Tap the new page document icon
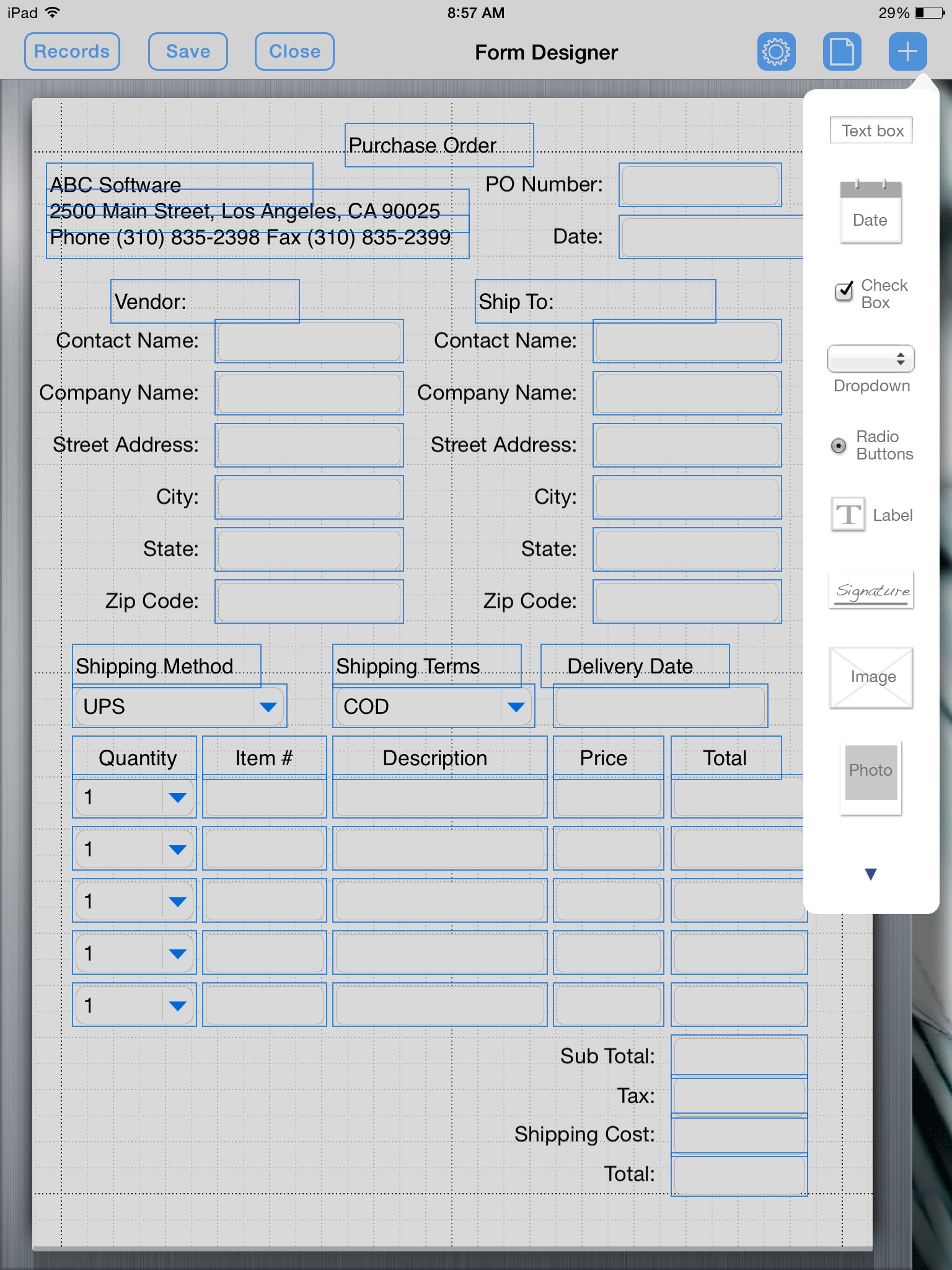The height and width of the screenshot is (1270, 952). pyautogui.click(x=842, y=51)
